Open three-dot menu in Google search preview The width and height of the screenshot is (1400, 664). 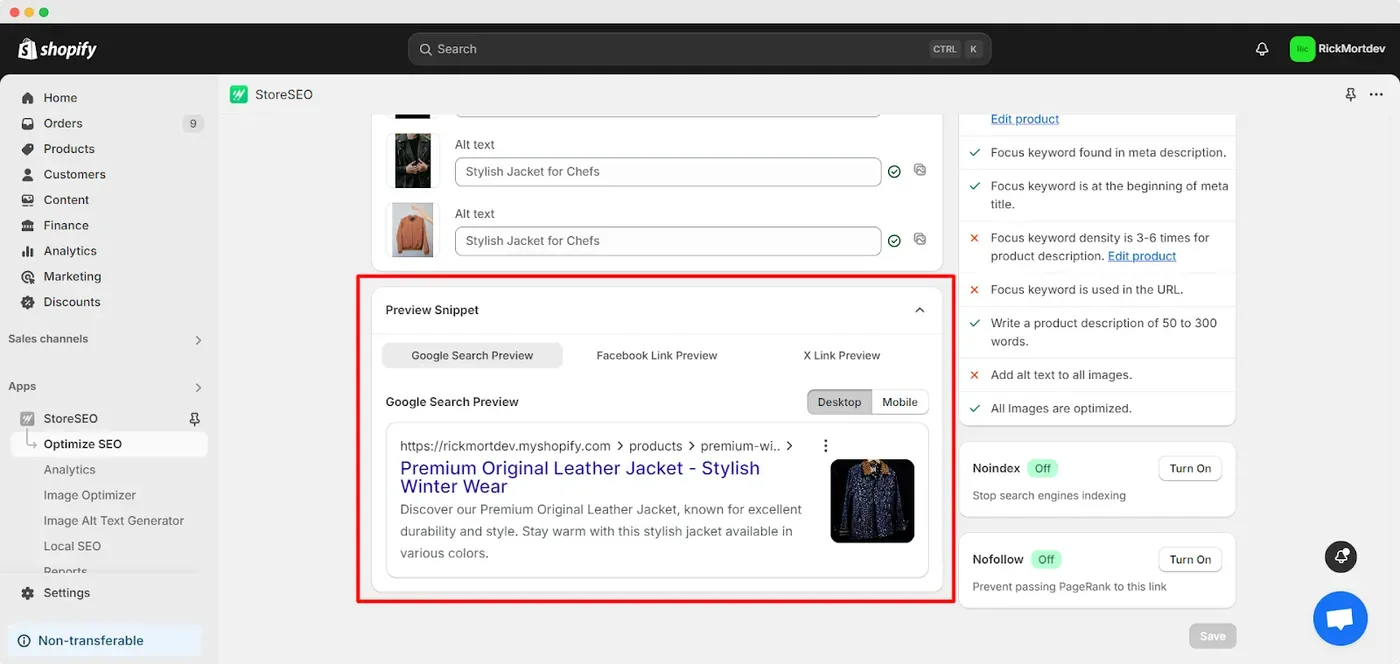[x=825, y=446]
